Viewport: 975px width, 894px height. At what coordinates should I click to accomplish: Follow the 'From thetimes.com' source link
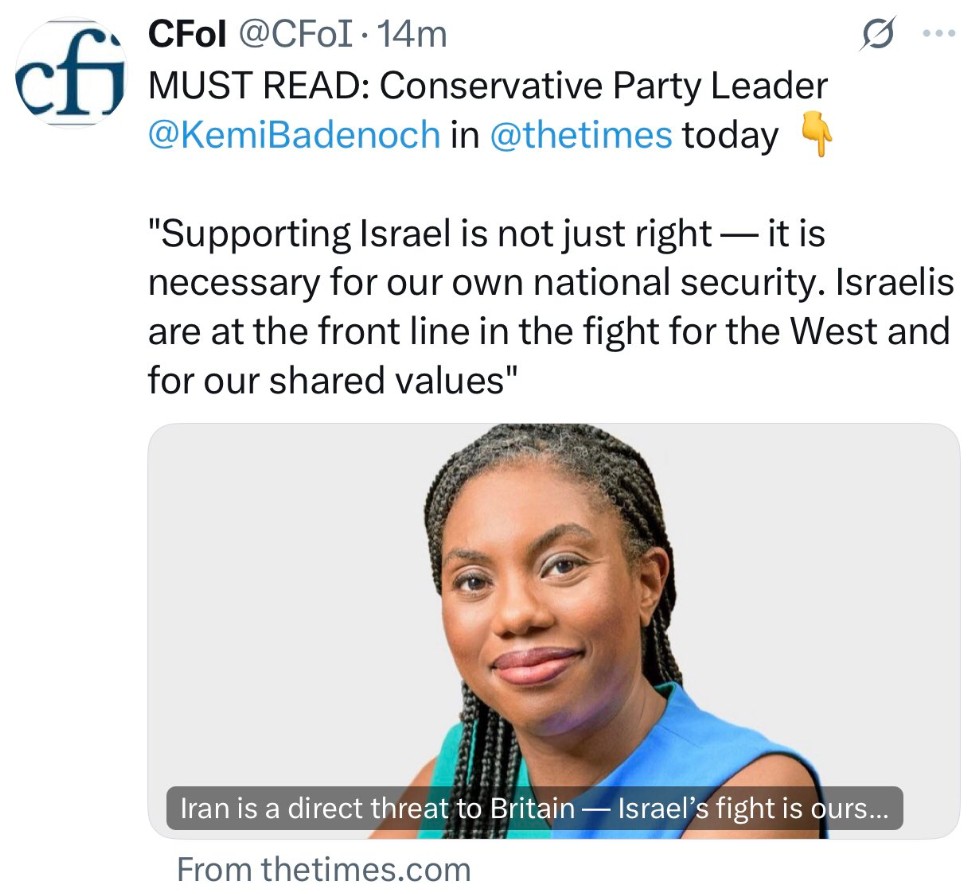point(323,868)
